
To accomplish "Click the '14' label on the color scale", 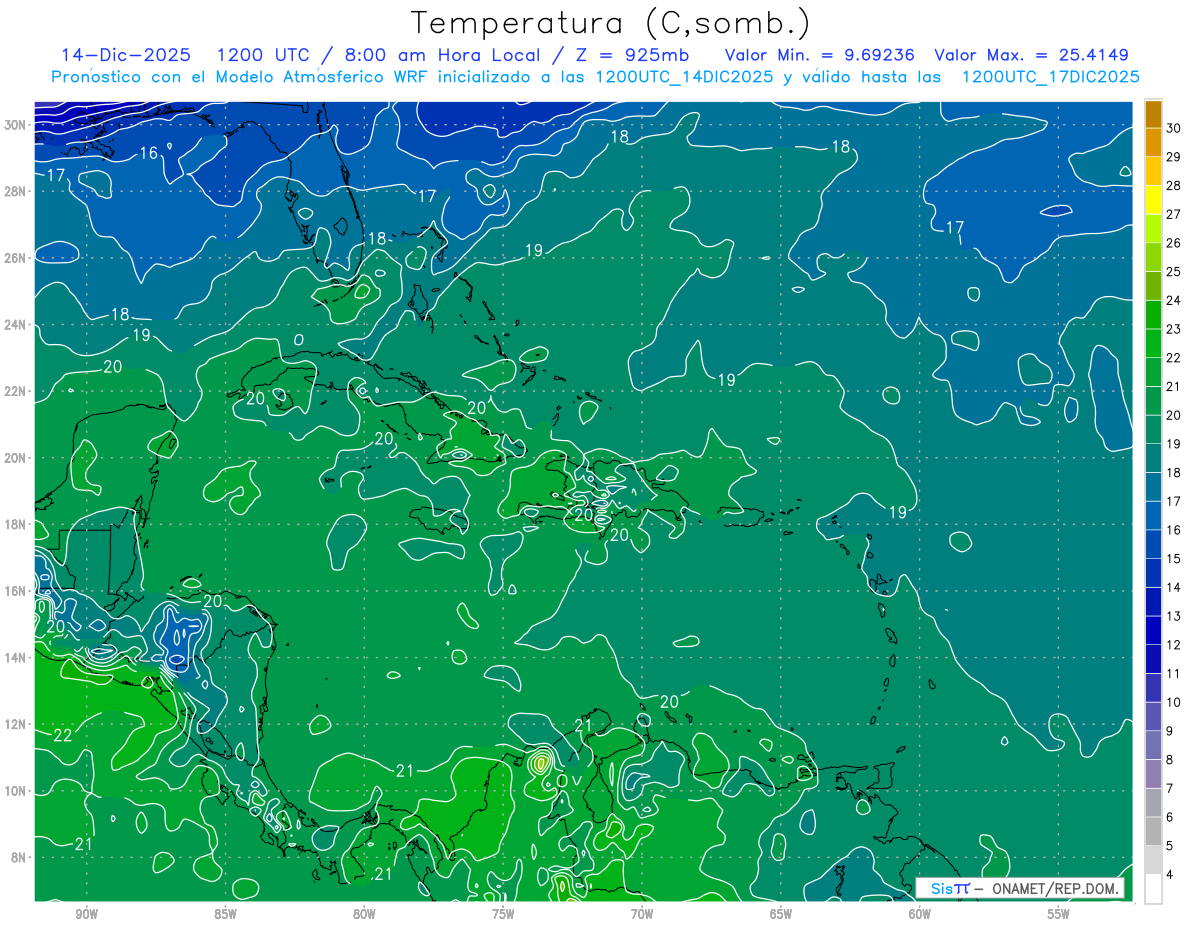I will (x=1174, y=588).
